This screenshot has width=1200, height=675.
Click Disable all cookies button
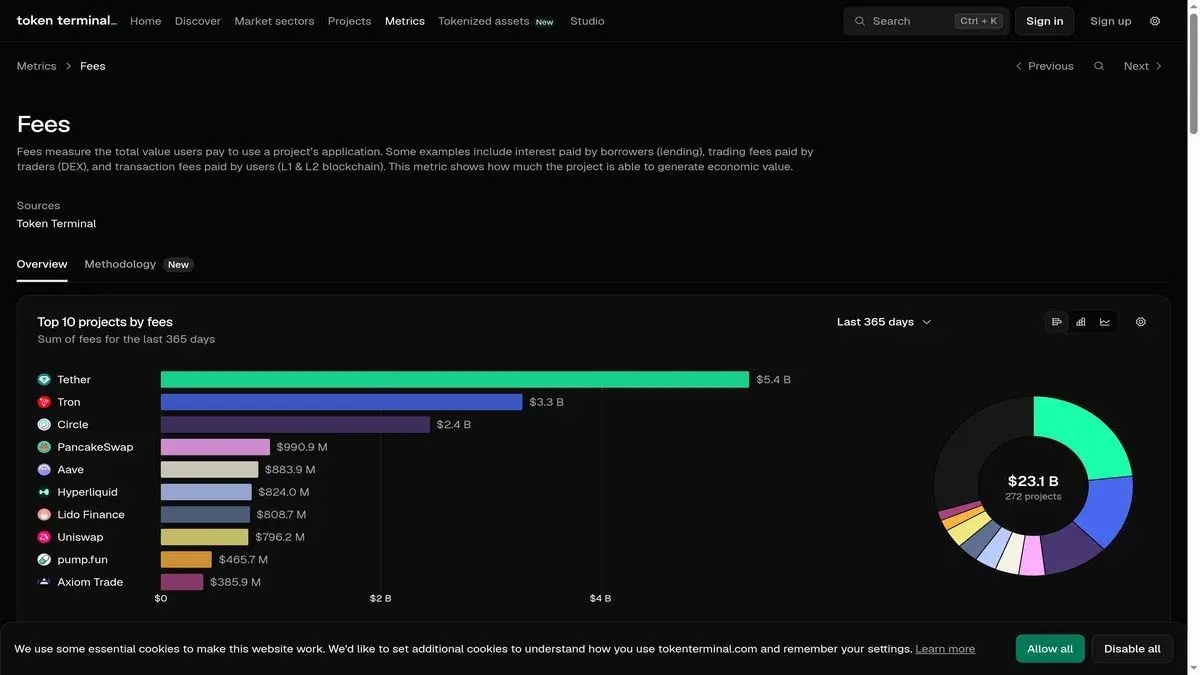pyautogui.click(x=1132, y=649)
